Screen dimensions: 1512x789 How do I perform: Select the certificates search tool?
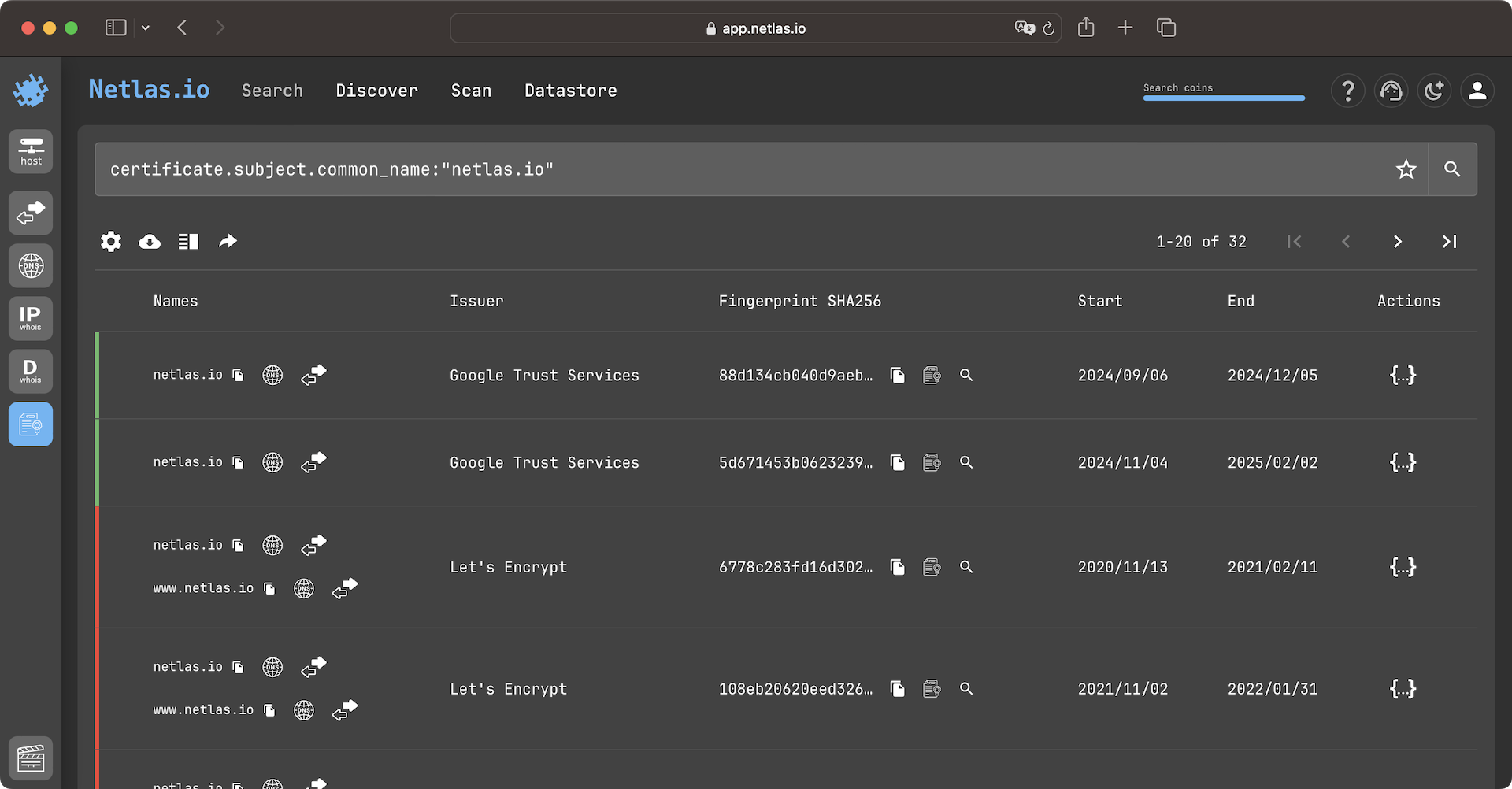pos(30,424)
